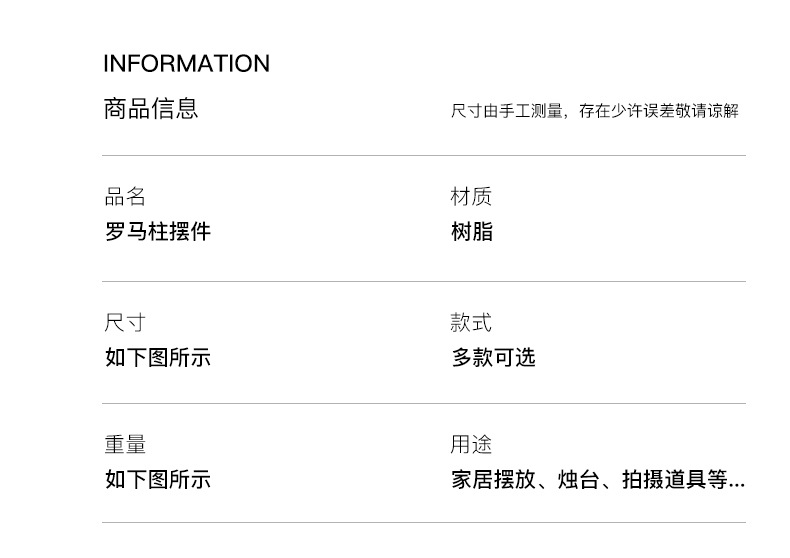Click the 品名 field label
The height and width of the screenshot is (558, 790).
pyautogui.click(x=125, y=197)
